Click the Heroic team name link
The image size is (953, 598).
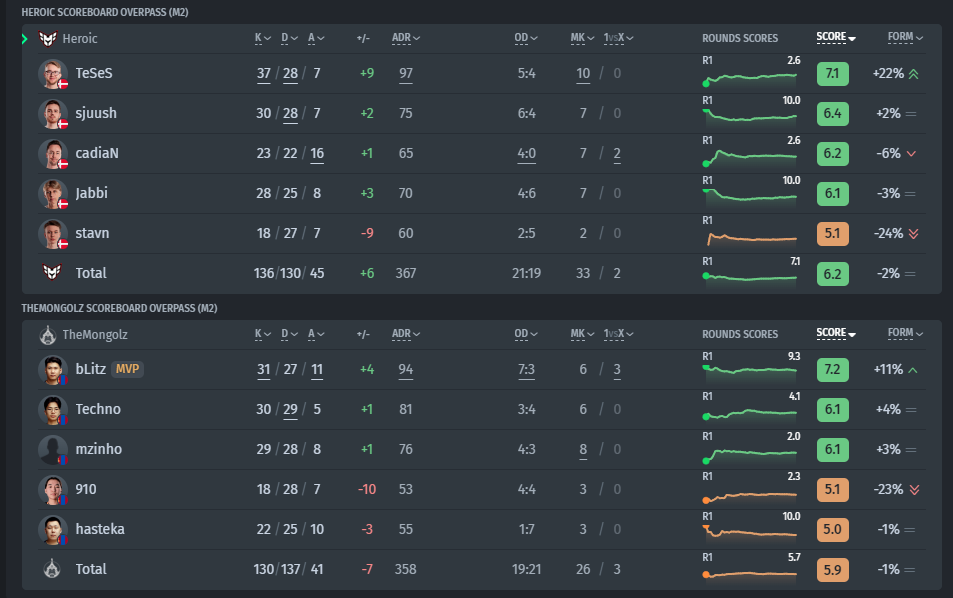point(80,38)
